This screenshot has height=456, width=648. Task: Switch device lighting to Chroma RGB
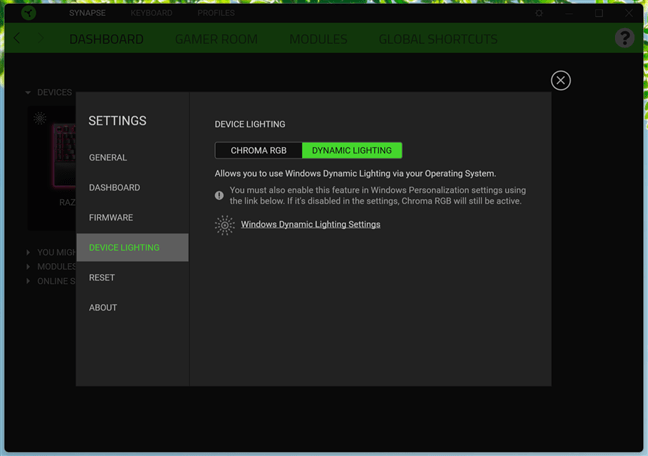point(258,151)
